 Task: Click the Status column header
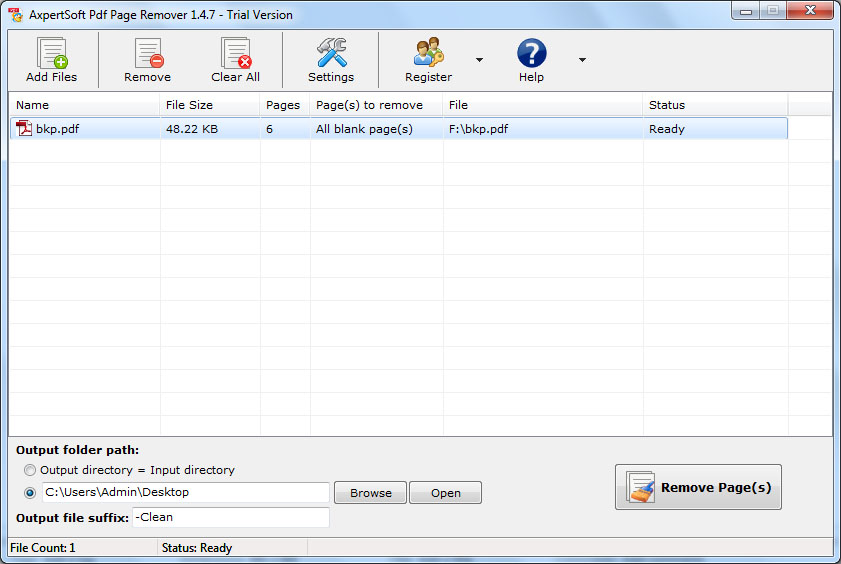coord(715,105)
